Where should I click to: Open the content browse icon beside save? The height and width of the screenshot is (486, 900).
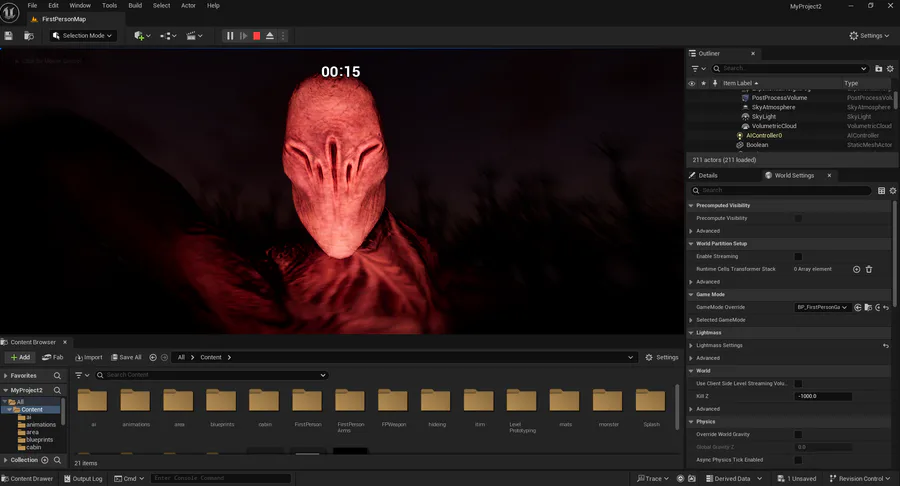coord(29,36)
